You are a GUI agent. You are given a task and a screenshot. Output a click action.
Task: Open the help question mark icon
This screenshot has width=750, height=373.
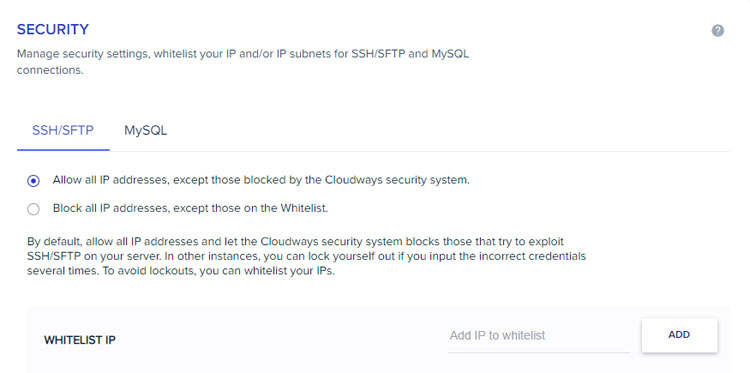click(717, 31)
